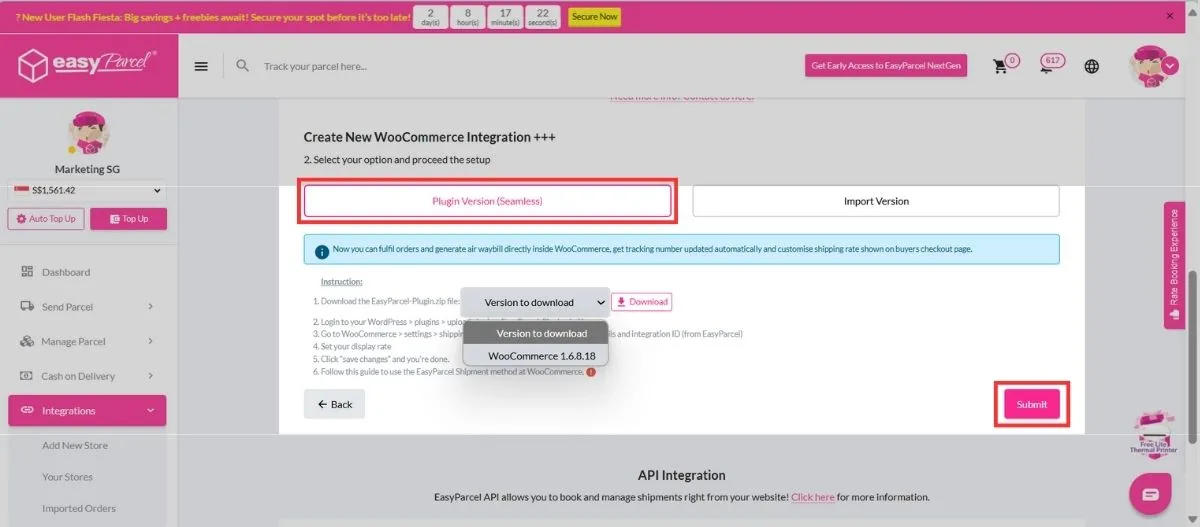Click the globe language icon

point(1092,66)
